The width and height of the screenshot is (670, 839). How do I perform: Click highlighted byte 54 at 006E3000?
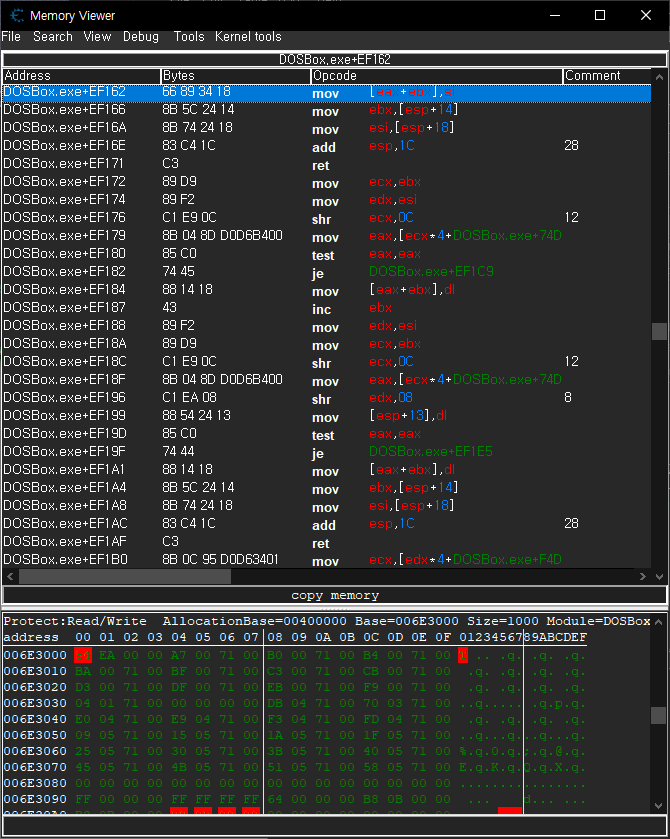click(83, 655)
